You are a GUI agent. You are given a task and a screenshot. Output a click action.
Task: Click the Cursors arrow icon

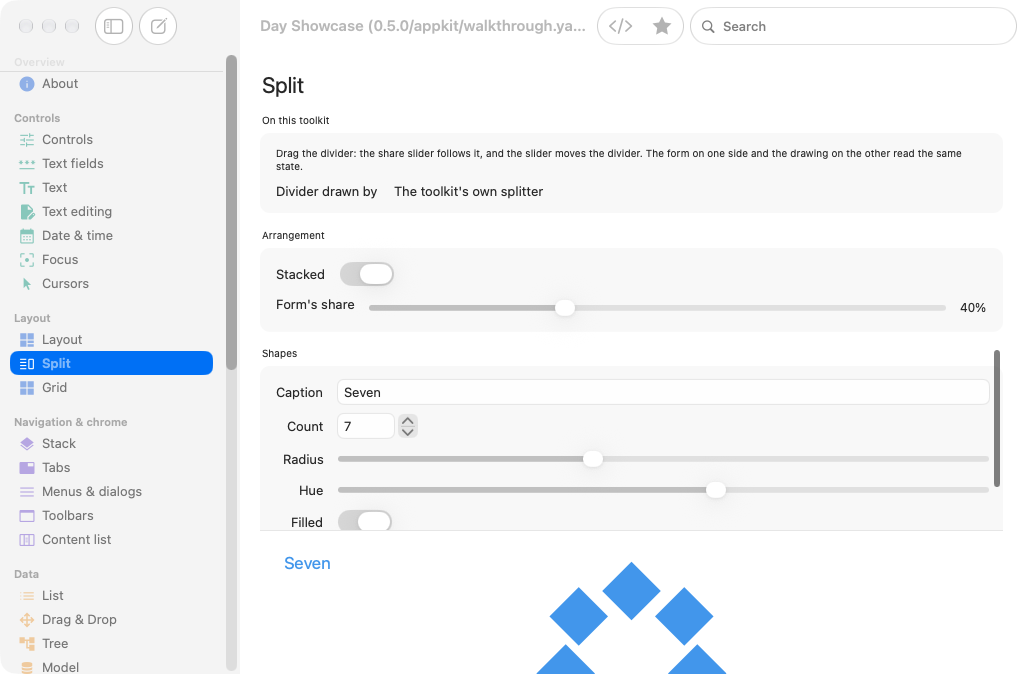(27, 283)
